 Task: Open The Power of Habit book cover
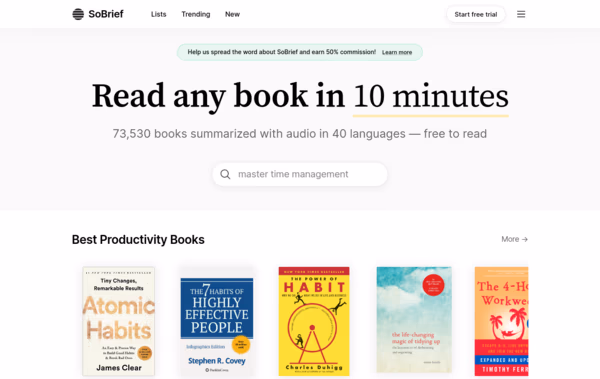coord(314,321)
